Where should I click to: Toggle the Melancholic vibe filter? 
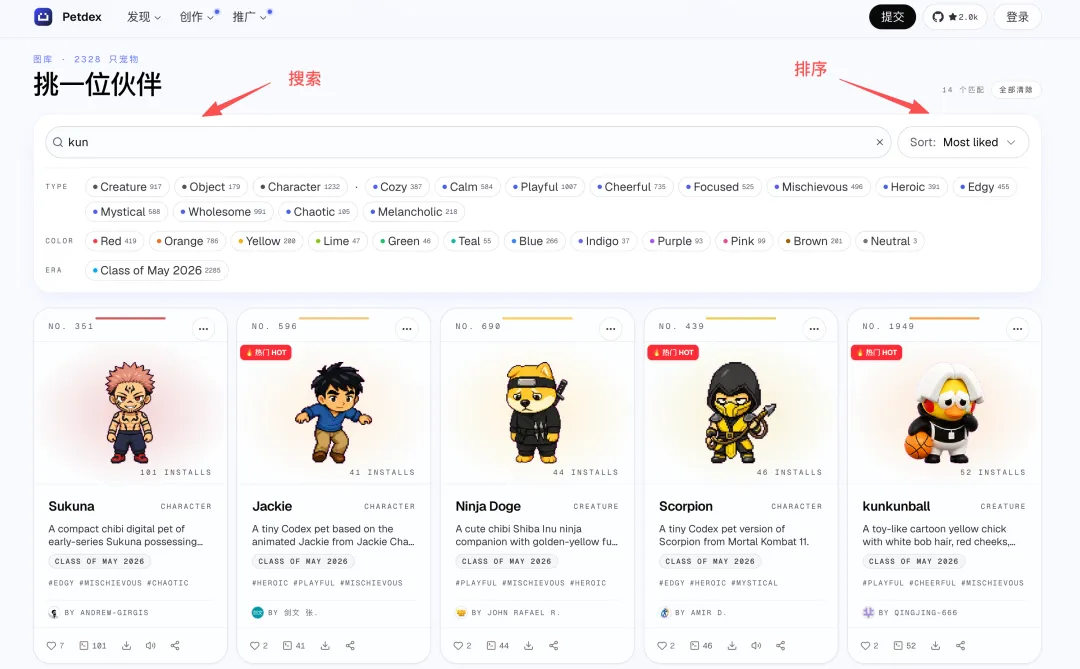[x=413, y=212]
